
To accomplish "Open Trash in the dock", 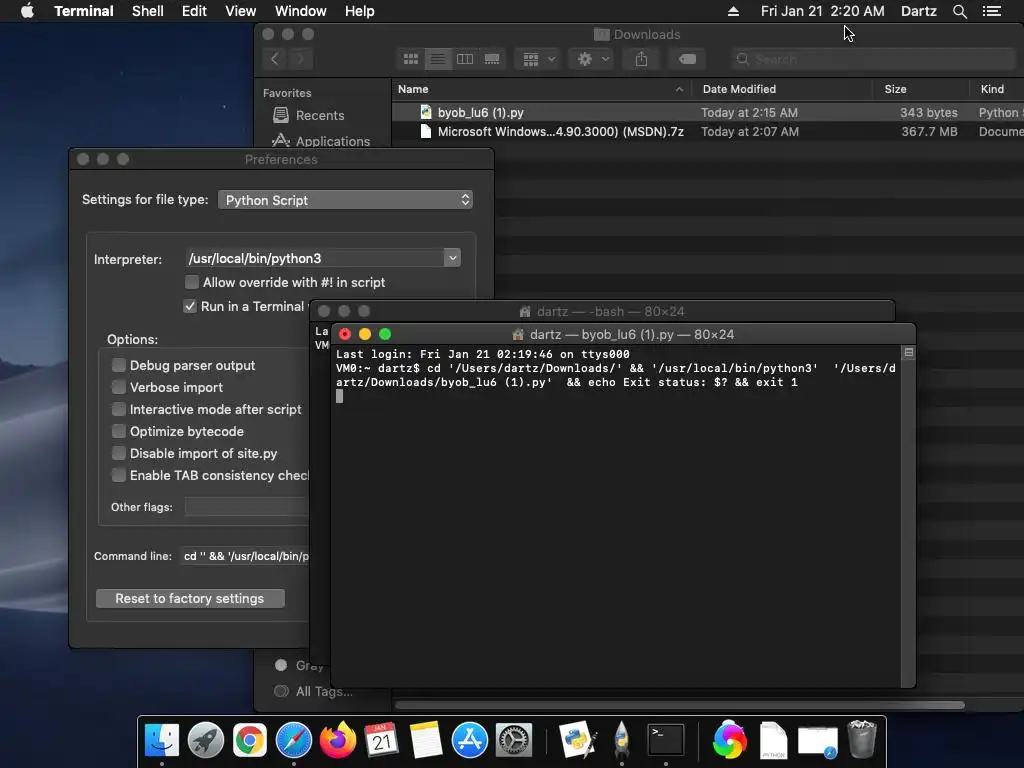I will tap(861, 741).
